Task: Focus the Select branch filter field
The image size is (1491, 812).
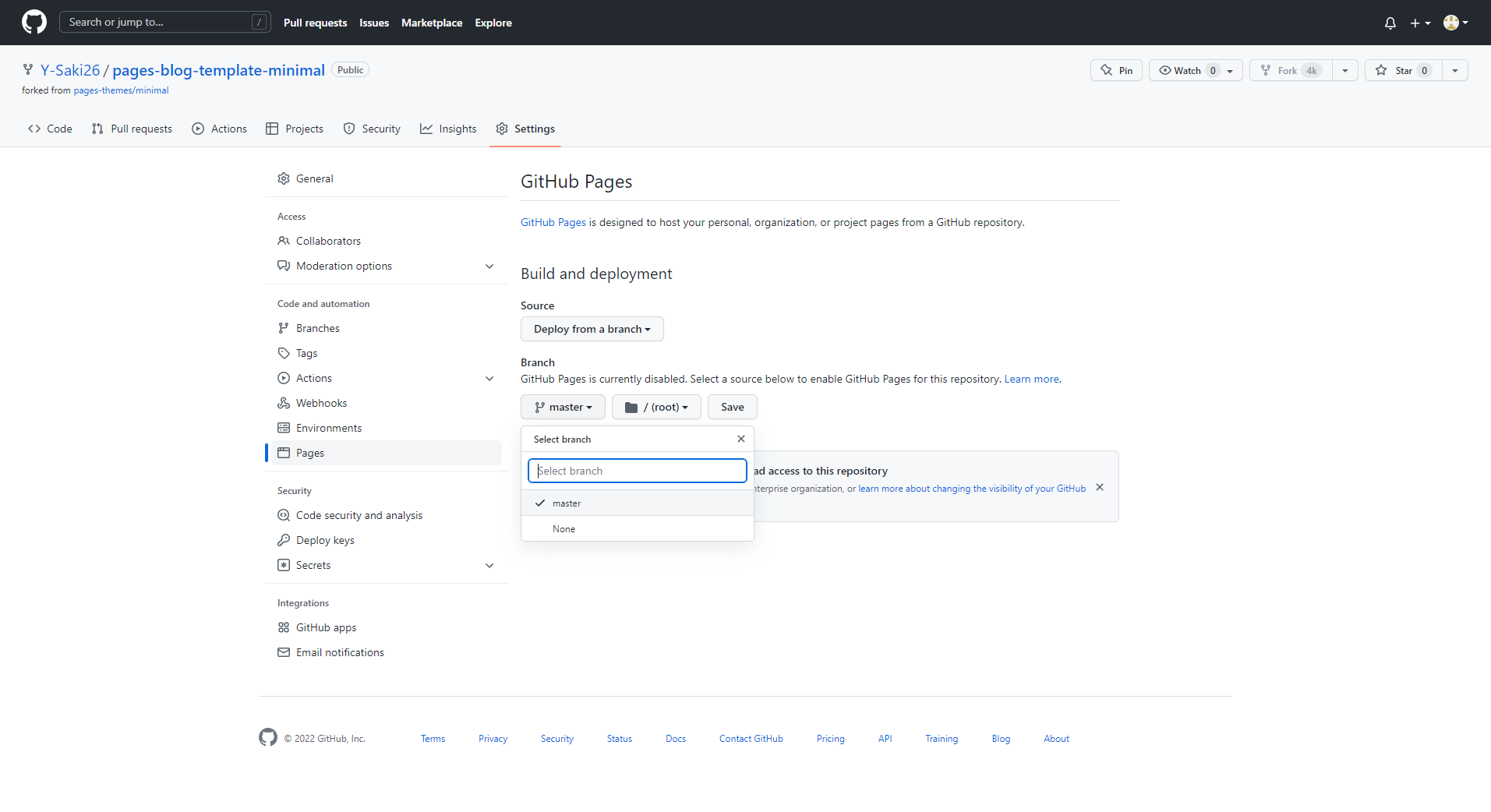Action: (x=638, y=471)
